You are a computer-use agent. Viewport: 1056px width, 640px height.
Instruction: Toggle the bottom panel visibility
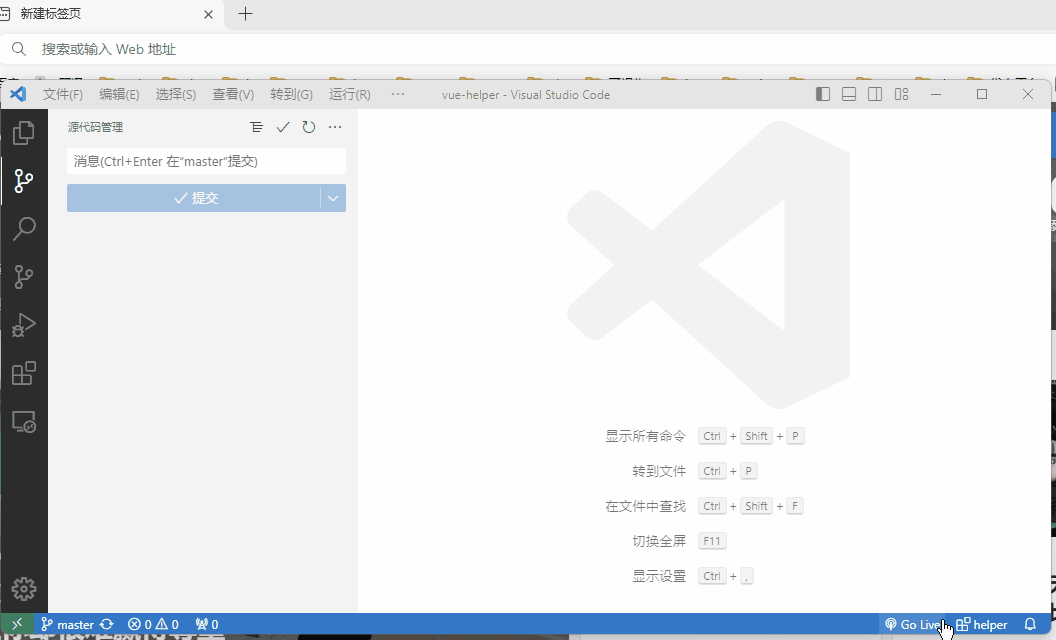click(x=849, y=94)
